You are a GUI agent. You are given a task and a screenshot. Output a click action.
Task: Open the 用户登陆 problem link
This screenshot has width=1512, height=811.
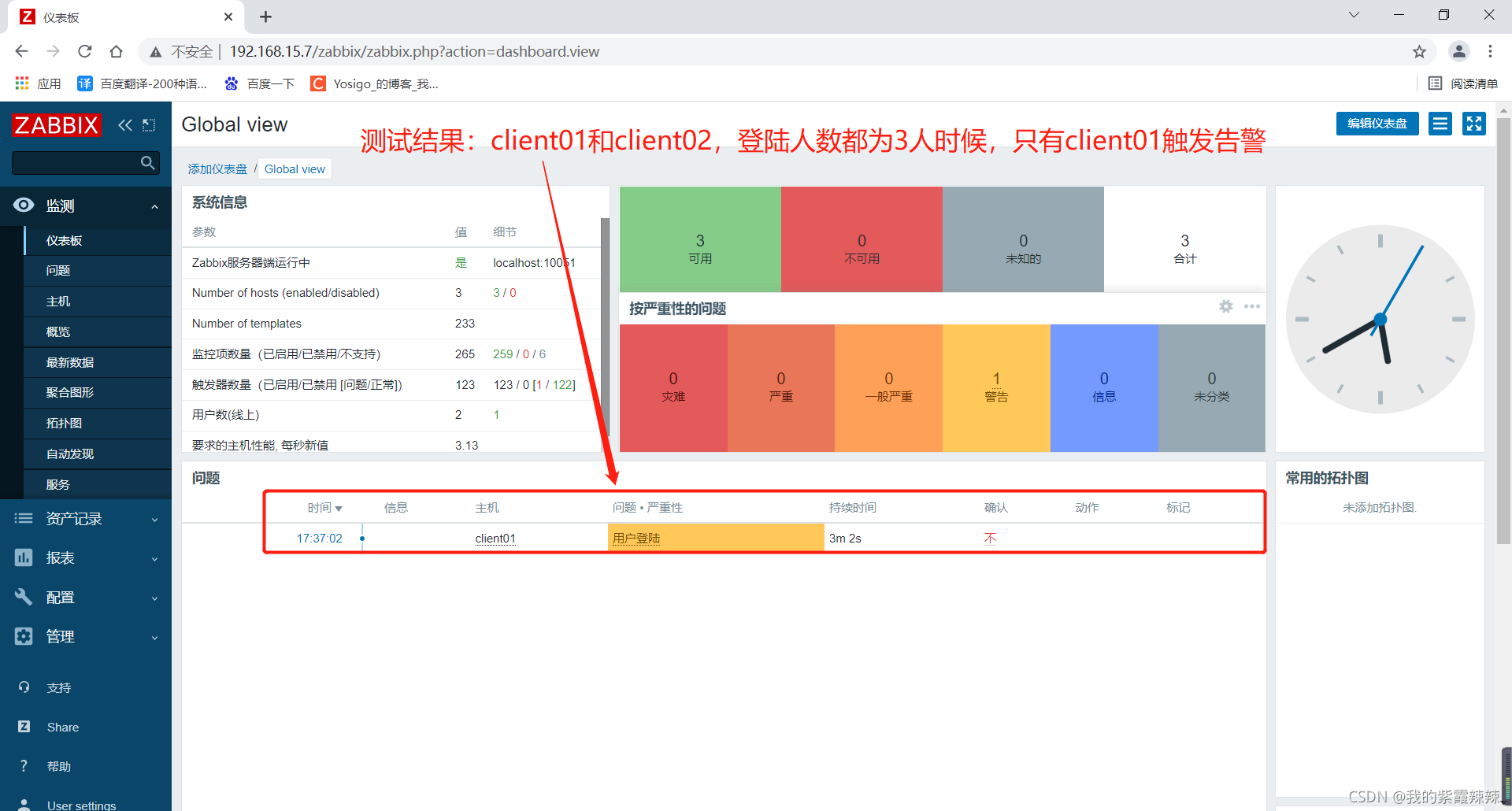636,539
